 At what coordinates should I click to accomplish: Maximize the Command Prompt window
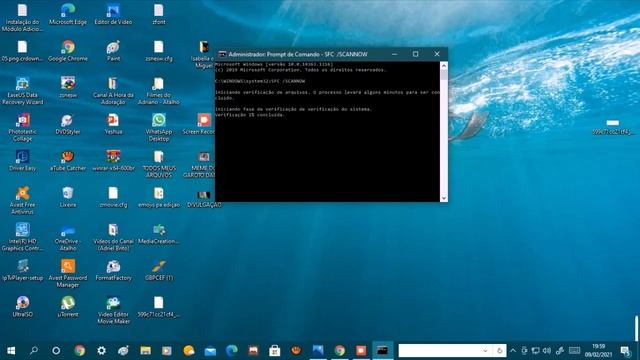416,54
